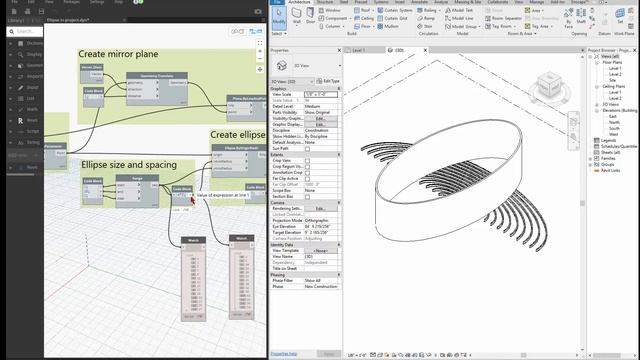Select the Wall tool in Revit
Viewport: 640px width, 360px height.
click(x=296, y=16)
